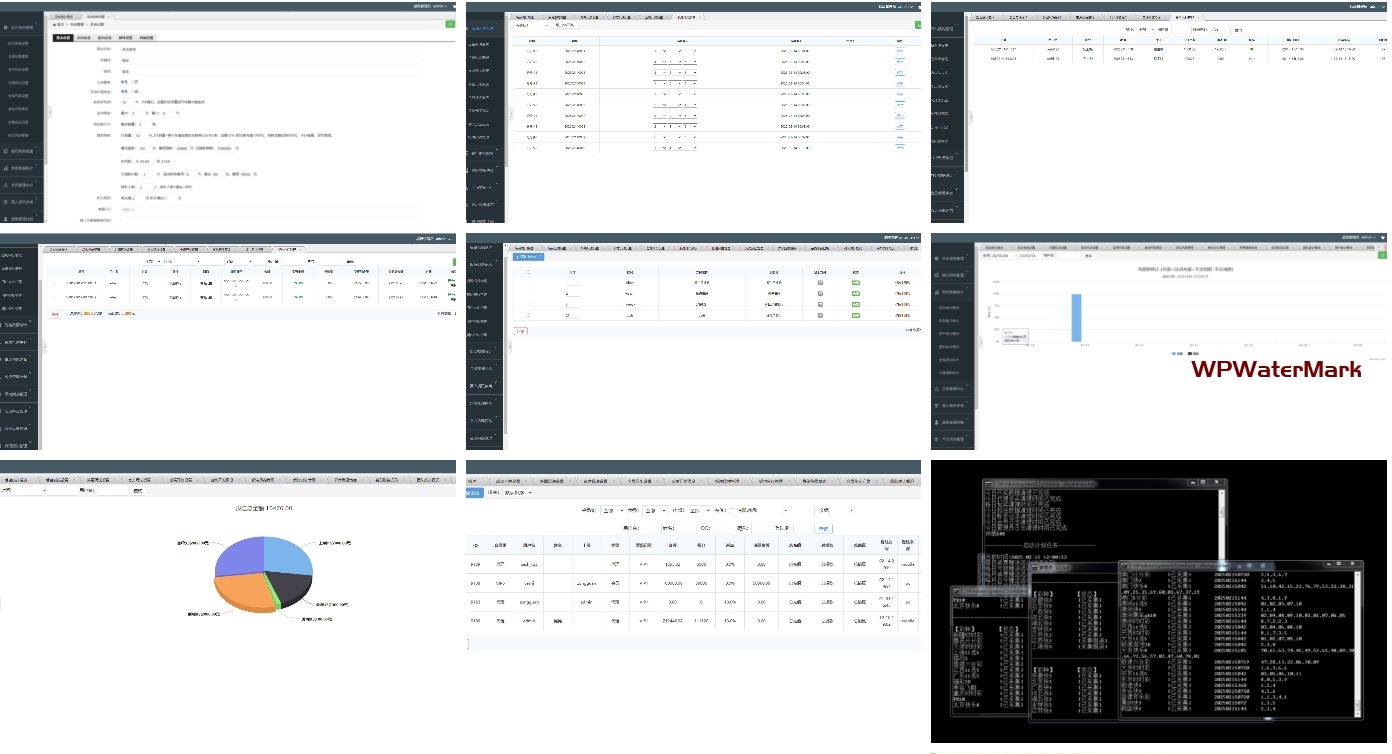Click the blue legend swatch under the bar chart
Image resolution: width=1392 pixels, height=754 pixels.
[1174, 353]
